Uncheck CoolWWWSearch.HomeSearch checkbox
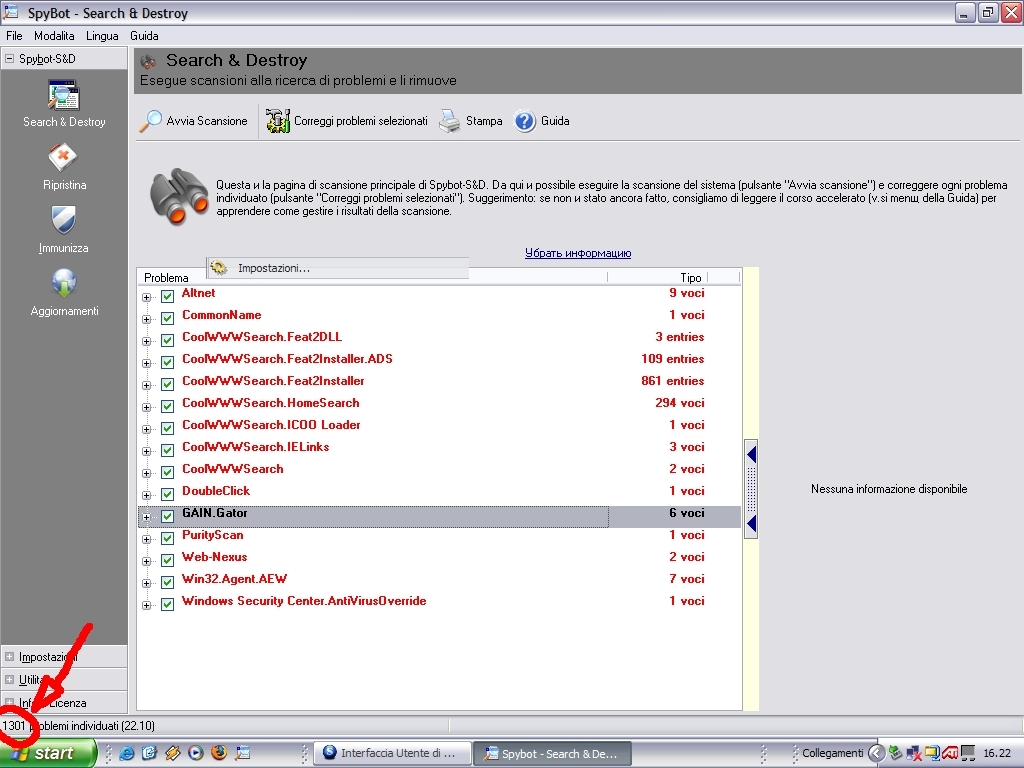Viewport: 1024px width, 768px height. pos(167,407)
